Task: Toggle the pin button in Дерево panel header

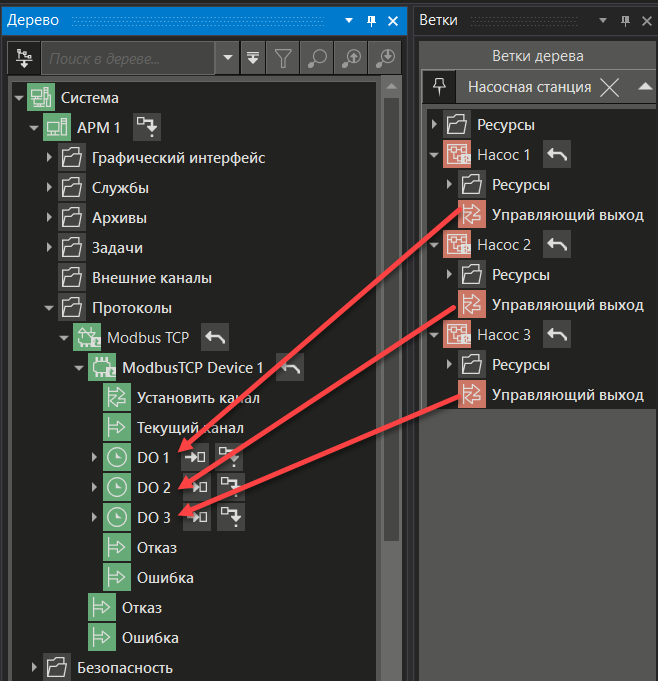Action: tap(370, 20)
